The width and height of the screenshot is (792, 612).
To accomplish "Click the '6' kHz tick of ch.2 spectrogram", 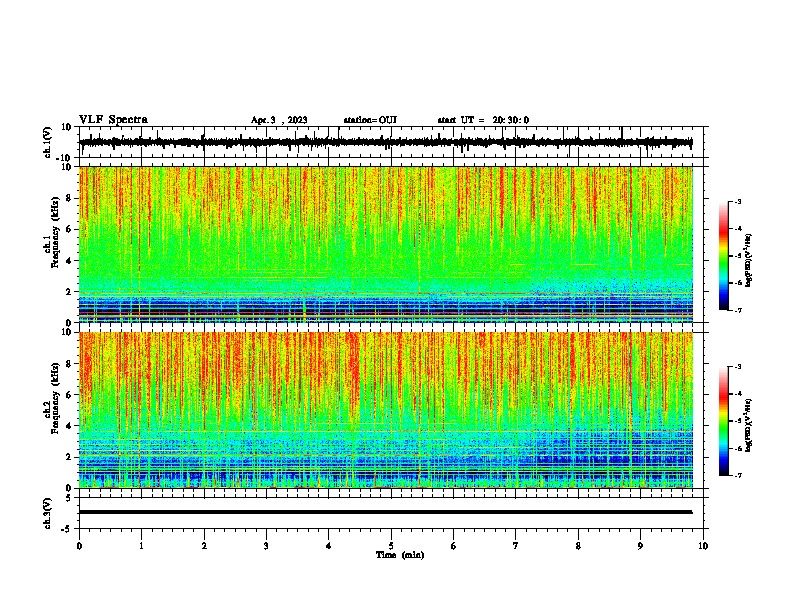I will [69, 395].
